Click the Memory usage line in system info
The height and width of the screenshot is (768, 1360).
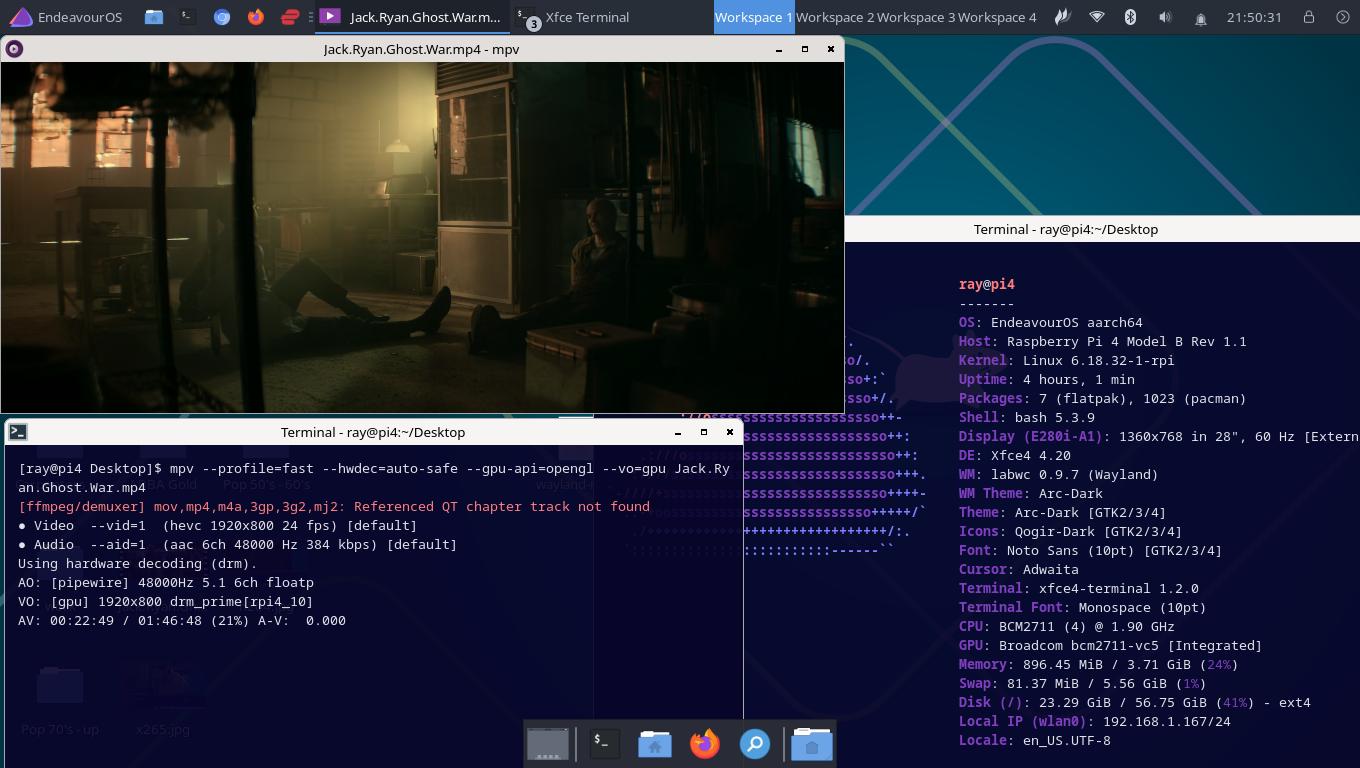click(x=1098, y=664)
